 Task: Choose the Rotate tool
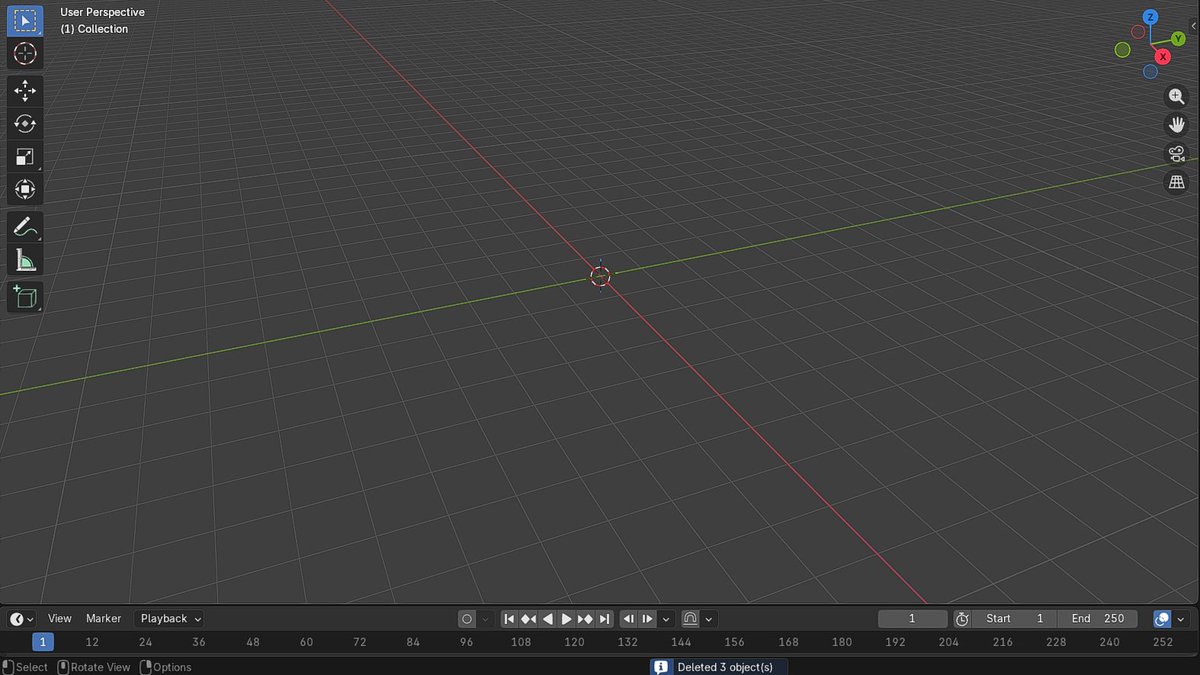click(25, 124)
